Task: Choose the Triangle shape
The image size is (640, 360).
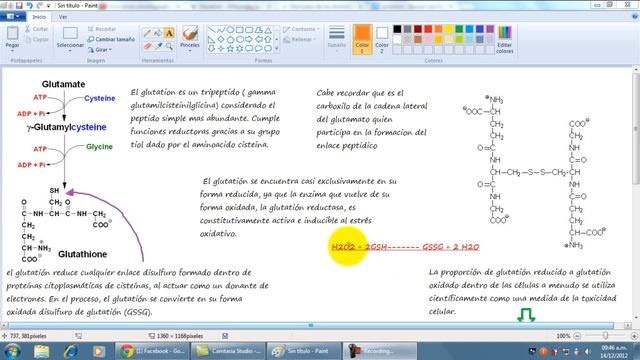Action: pos(268,30)
